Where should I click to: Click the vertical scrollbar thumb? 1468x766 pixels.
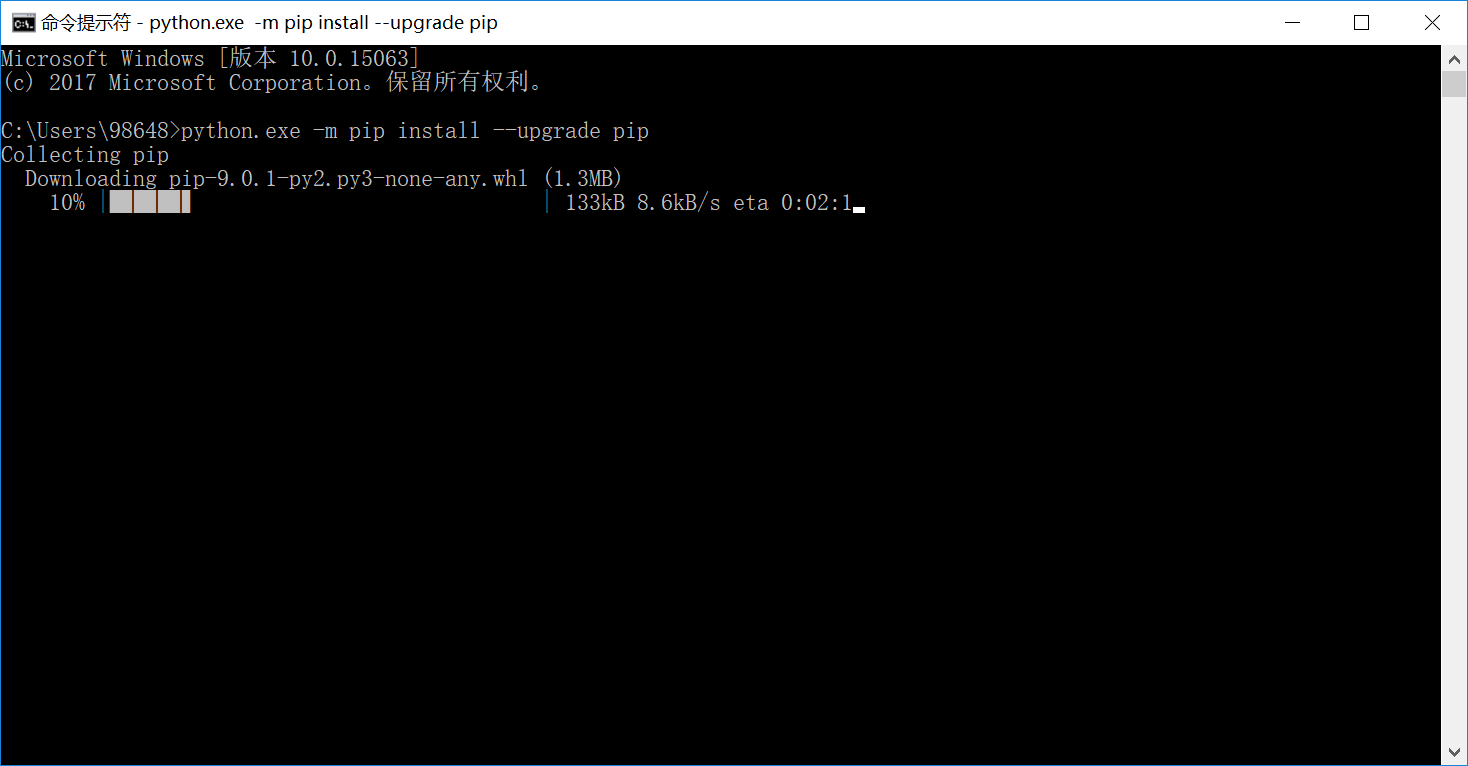pyautogui.click(x=1454, y=84)
